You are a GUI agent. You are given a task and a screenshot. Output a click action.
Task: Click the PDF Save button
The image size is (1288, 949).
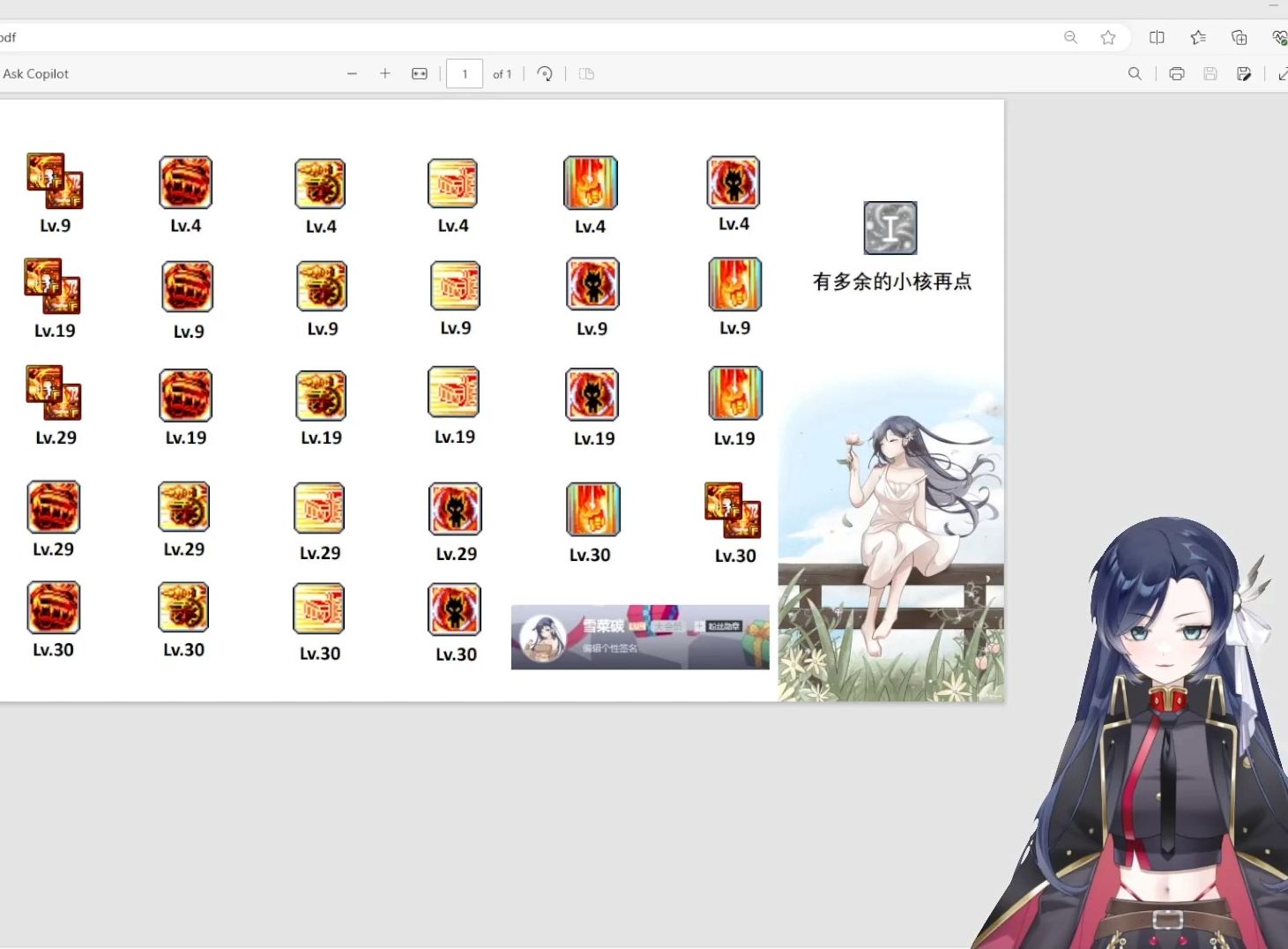coord(1210,74)
